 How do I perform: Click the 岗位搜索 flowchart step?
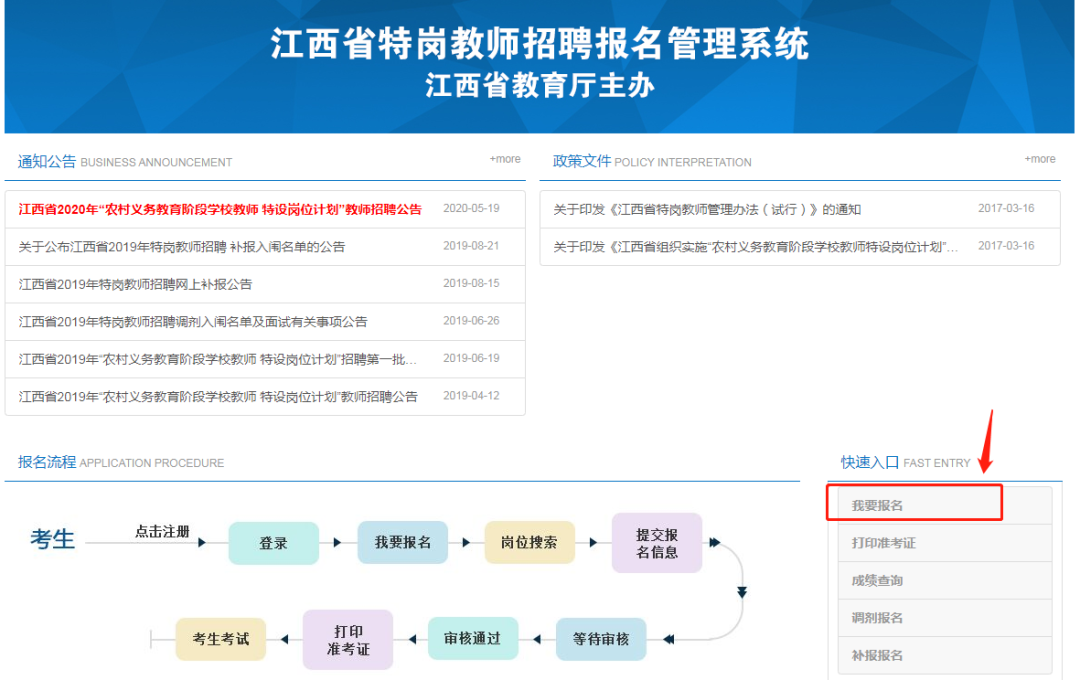coord(529,542)
